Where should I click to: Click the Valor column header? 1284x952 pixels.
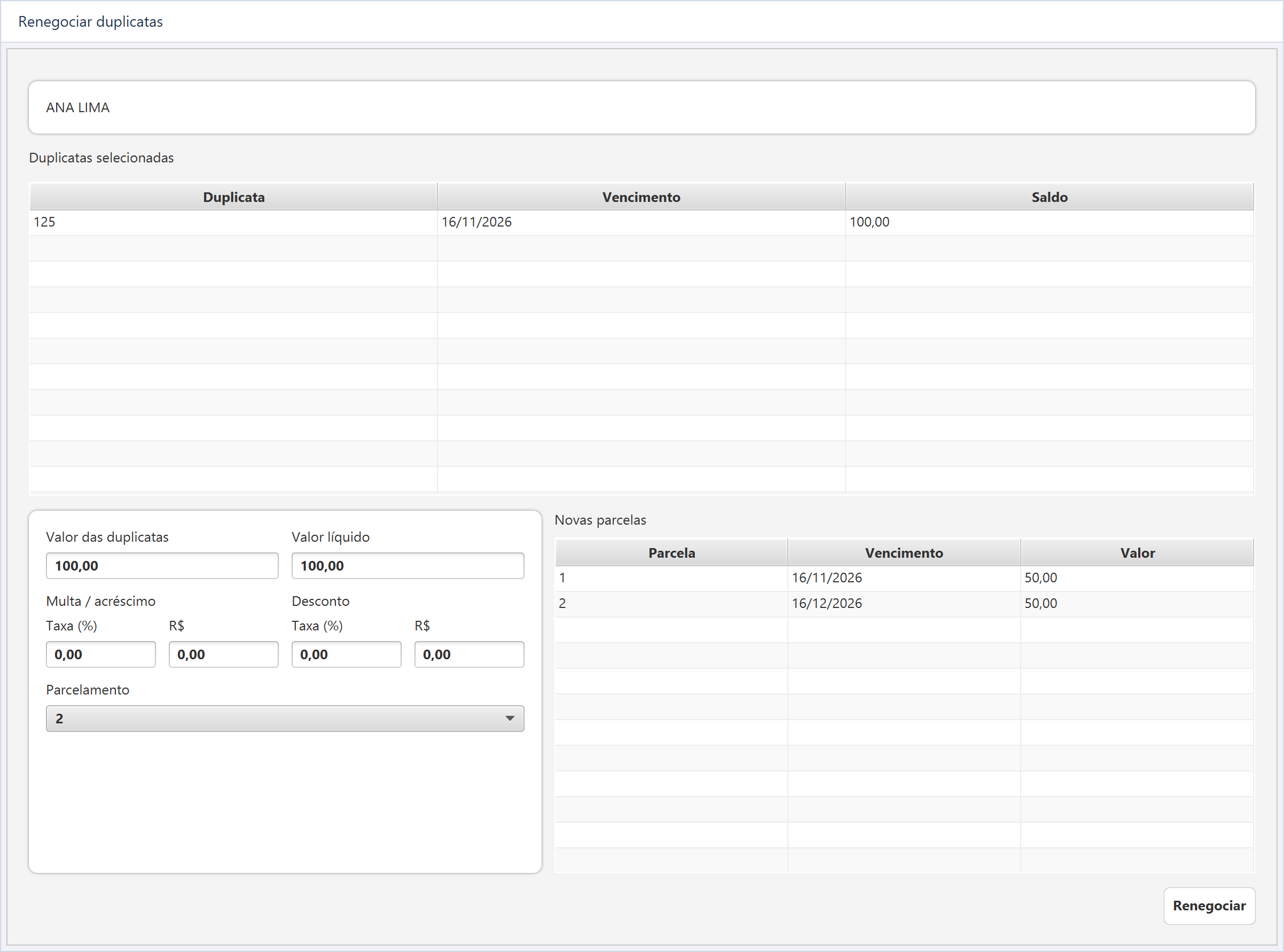1137,552
